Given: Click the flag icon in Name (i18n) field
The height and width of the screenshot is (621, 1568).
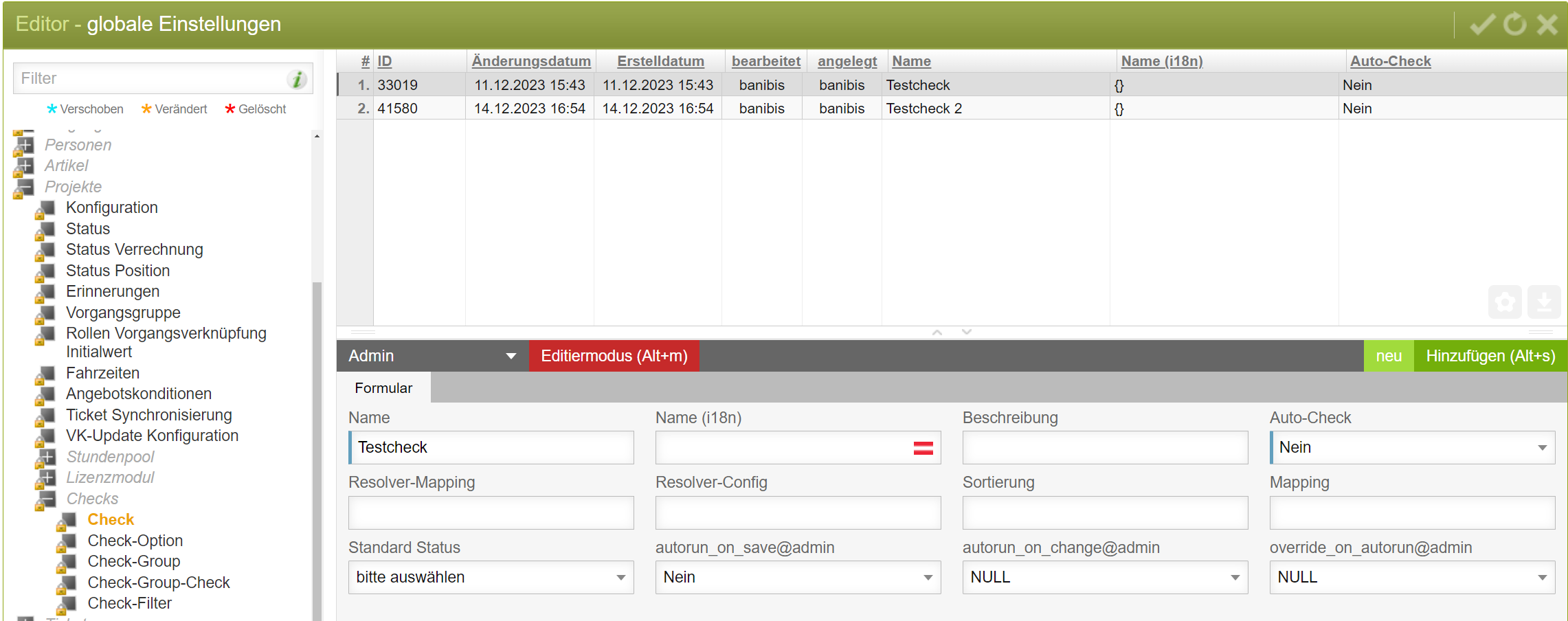Looking at the screenshot, I should (x=923, y=448).
